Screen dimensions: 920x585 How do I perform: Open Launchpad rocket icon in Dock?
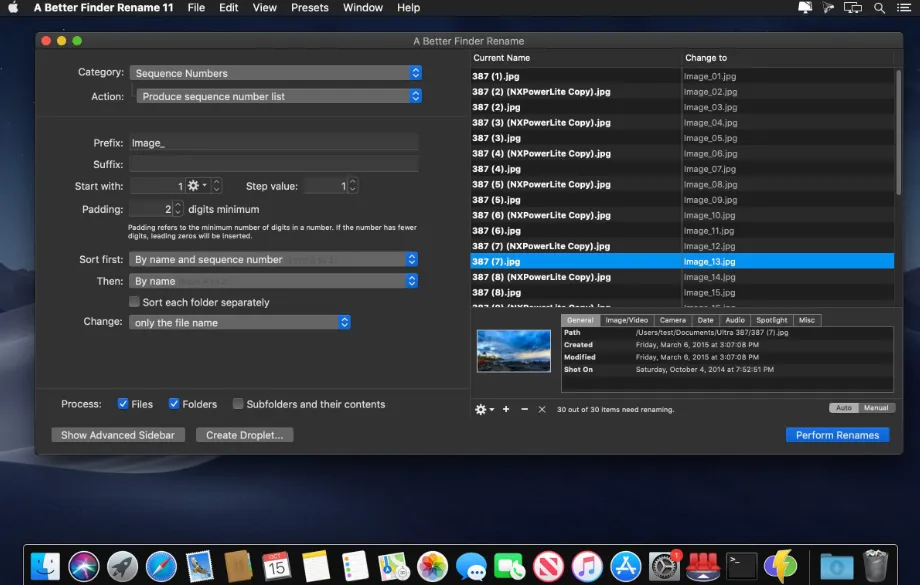pos(123,567)
